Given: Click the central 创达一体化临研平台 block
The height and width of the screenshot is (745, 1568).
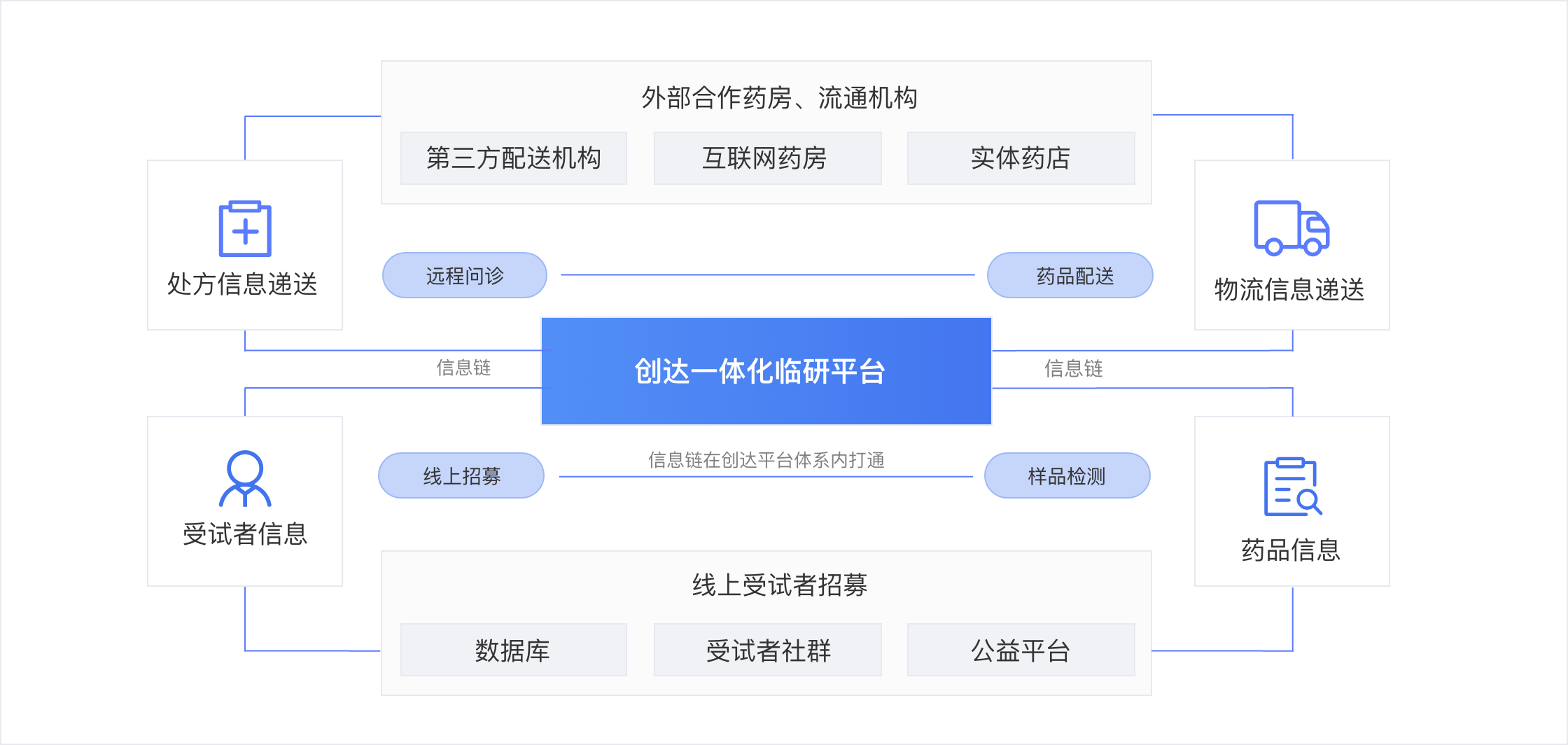Looking at the screenshot, I should 766,371.
